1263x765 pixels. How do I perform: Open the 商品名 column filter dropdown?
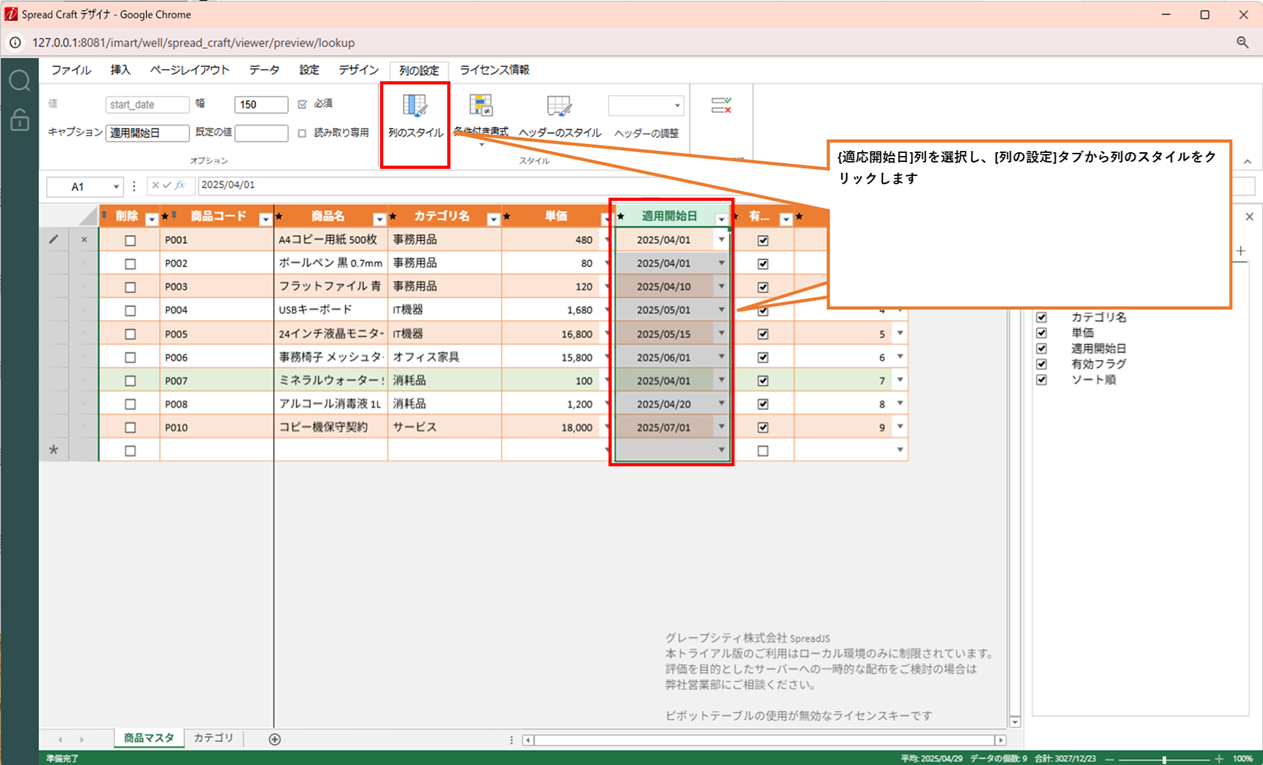click(x=379, y=219)
